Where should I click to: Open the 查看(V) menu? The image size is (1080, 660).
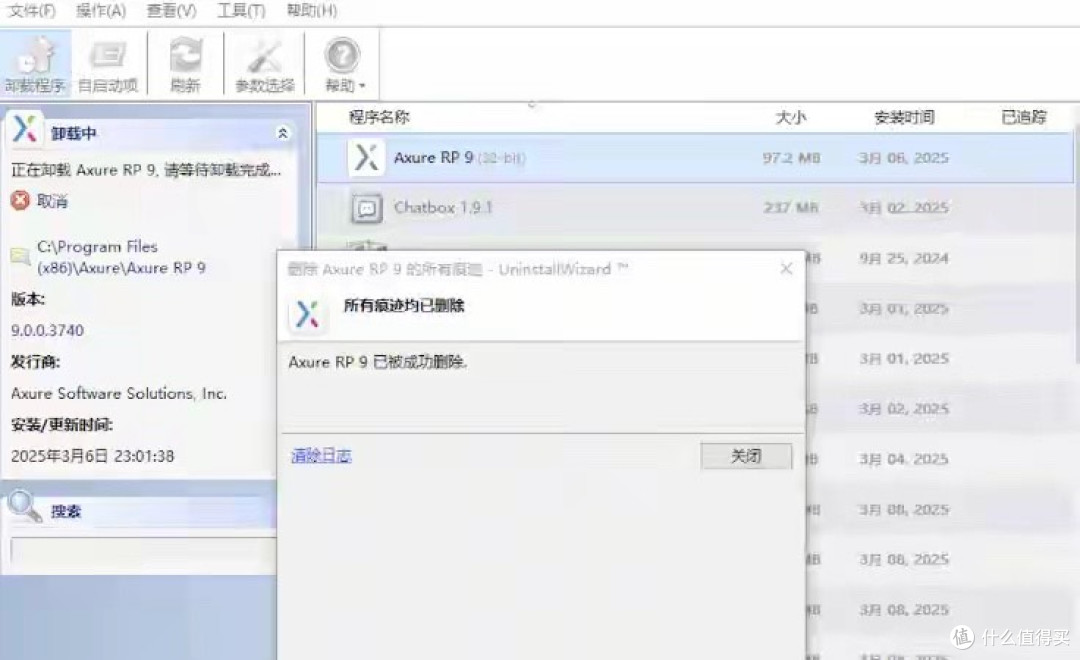(172, 10)
